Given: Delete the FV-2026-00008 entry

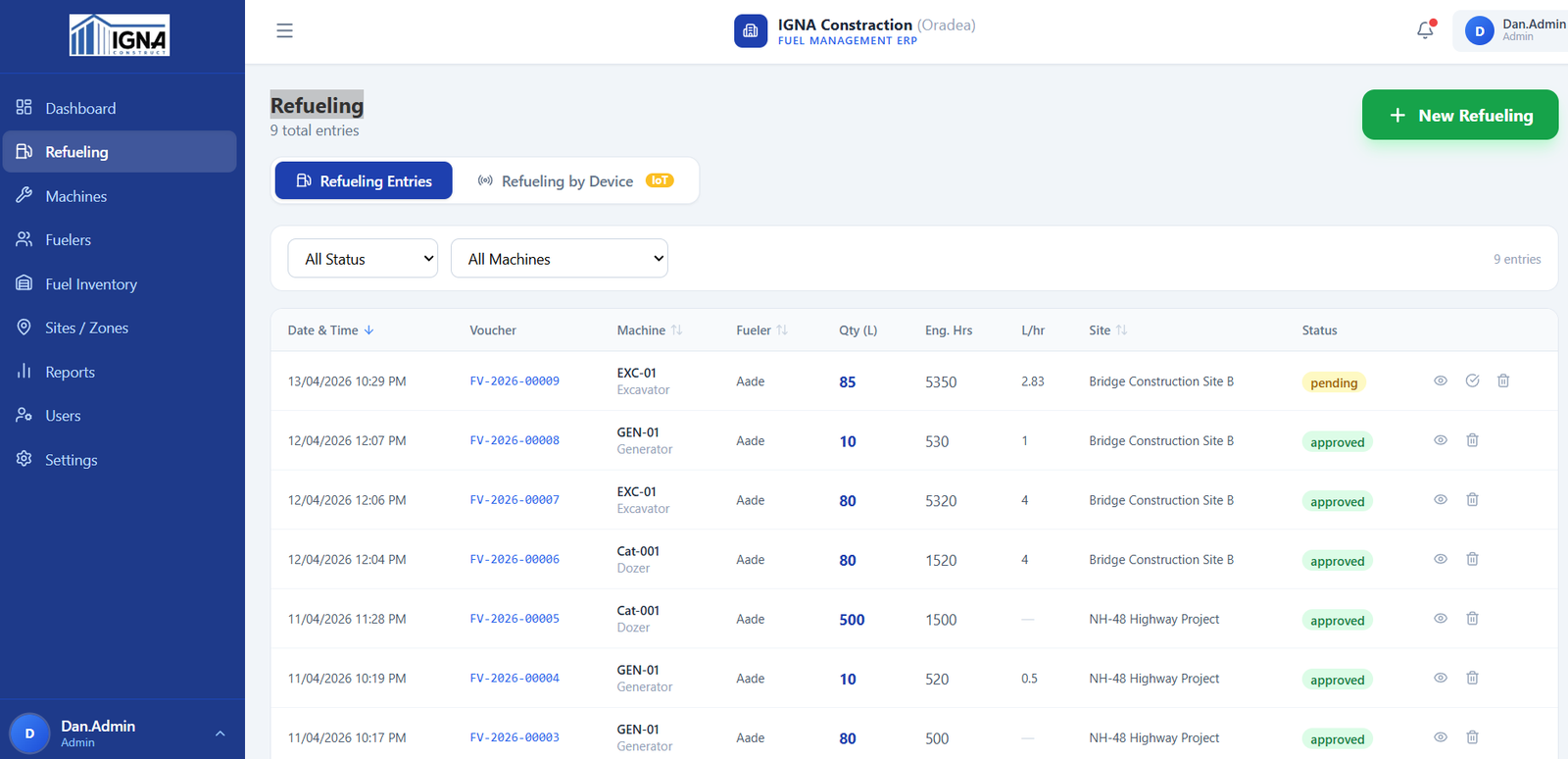Looking at the screenshot, I should click(1472, 440).
